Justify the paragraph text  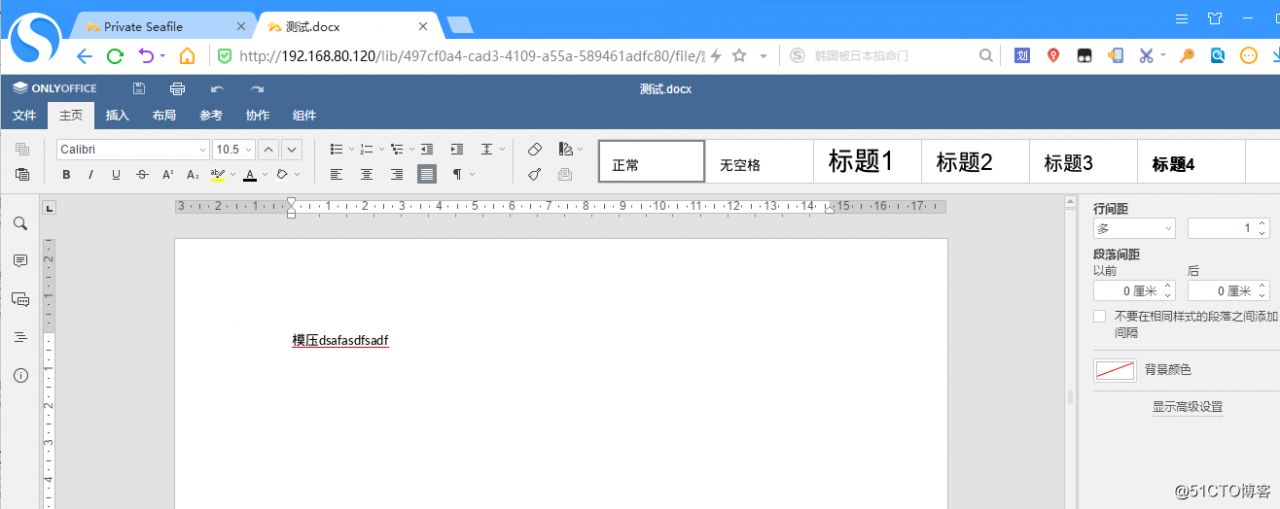pyautogui.click(x=427, y=174)
